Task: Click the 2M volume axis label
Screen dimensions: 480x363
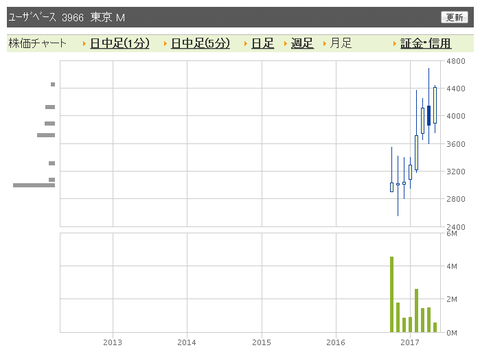Action: coord(452,299)
